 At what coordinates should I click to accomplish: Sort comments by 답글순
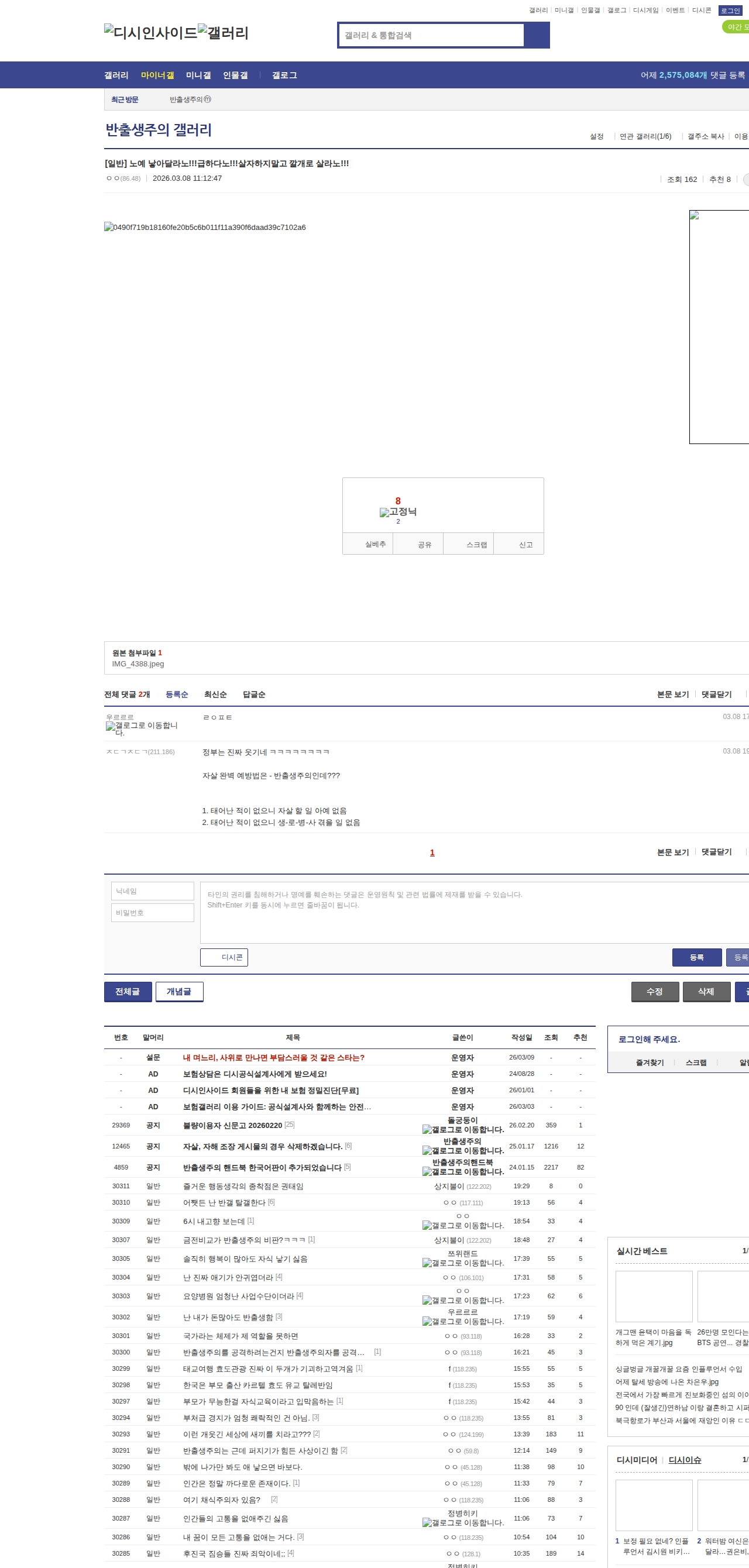pyautogui.click(x=253, y=694)
